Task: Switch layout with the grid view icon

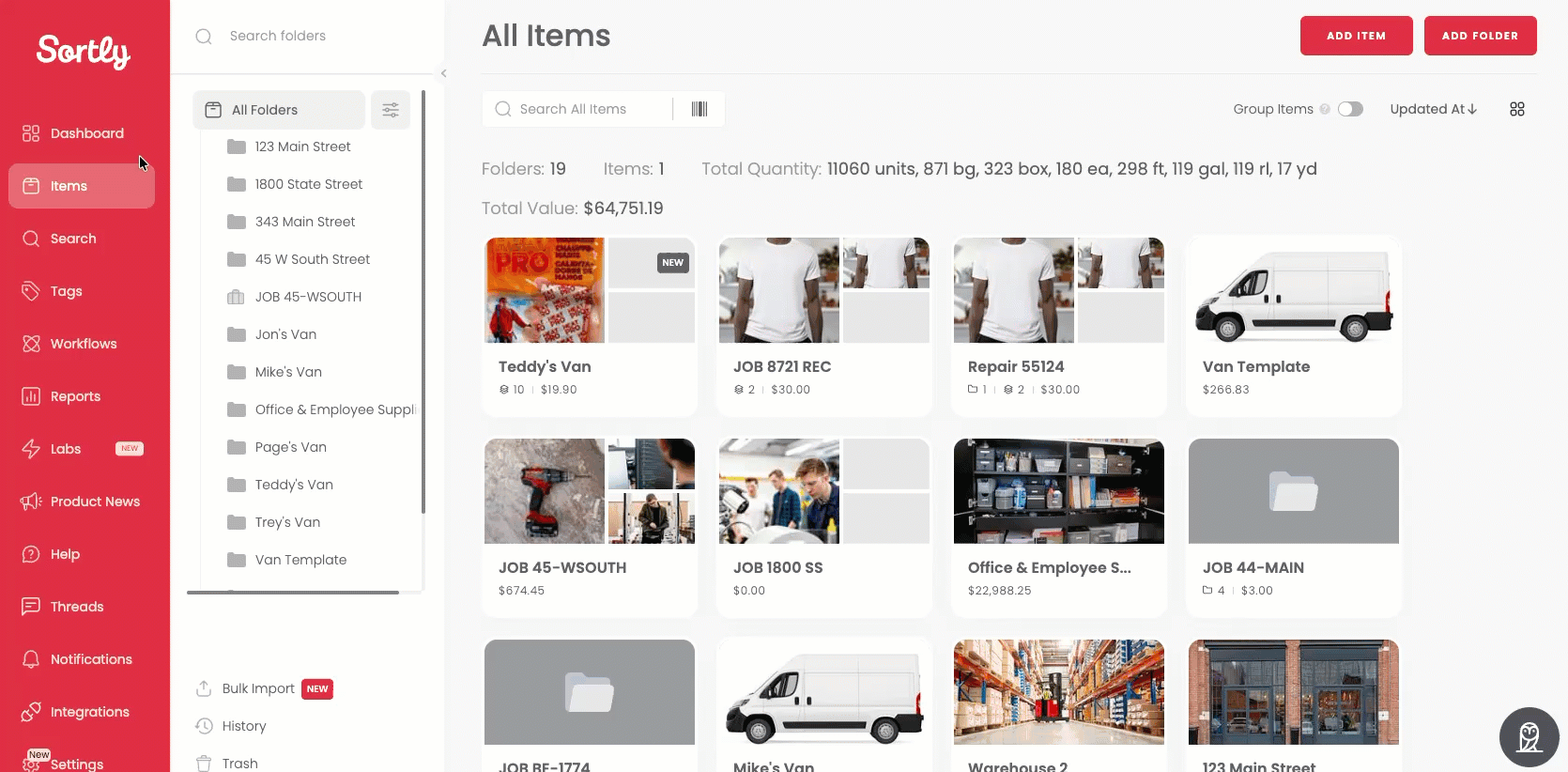Action: point(1517,109)
